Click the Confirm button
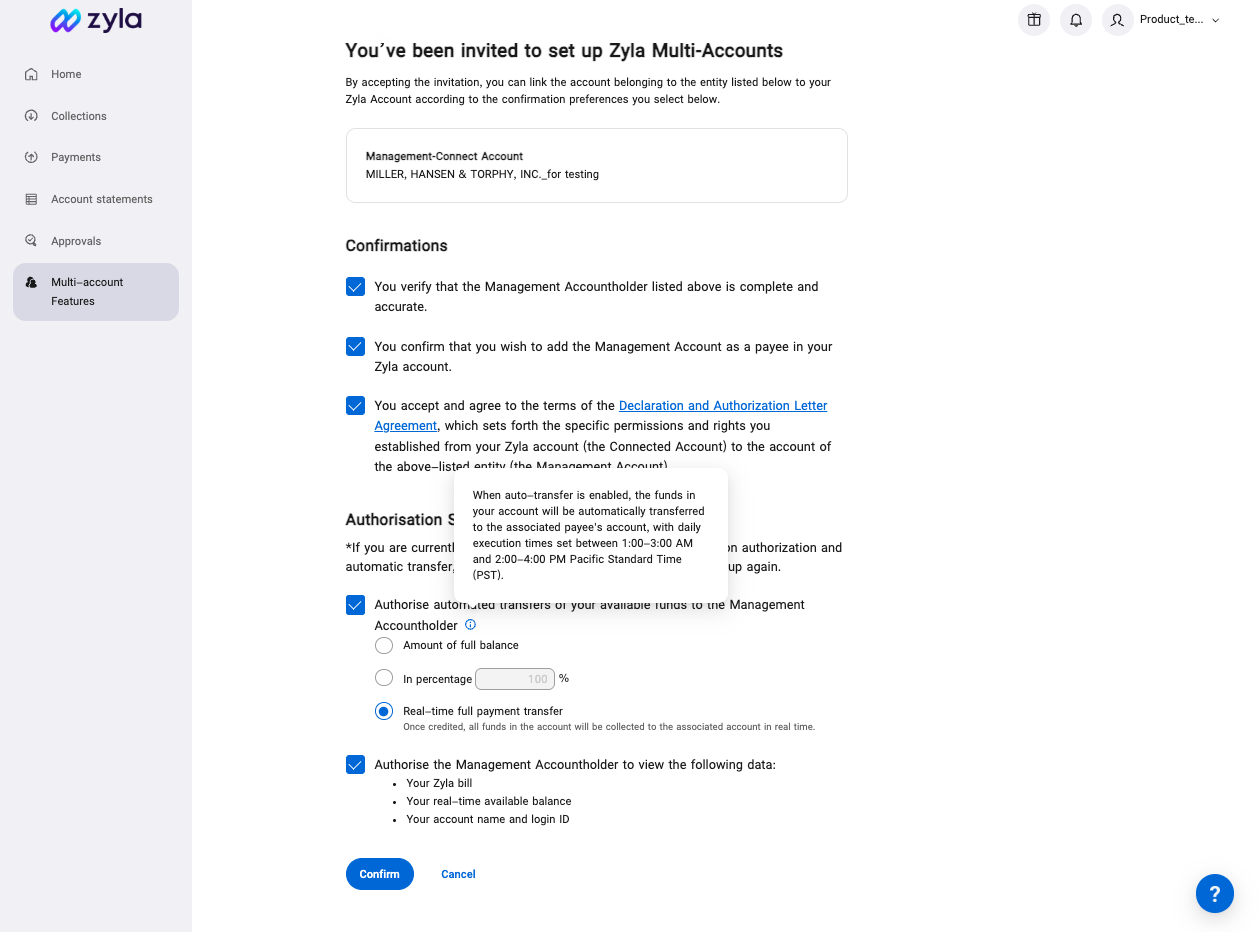1260x932 pixels. tap(380, 874)
